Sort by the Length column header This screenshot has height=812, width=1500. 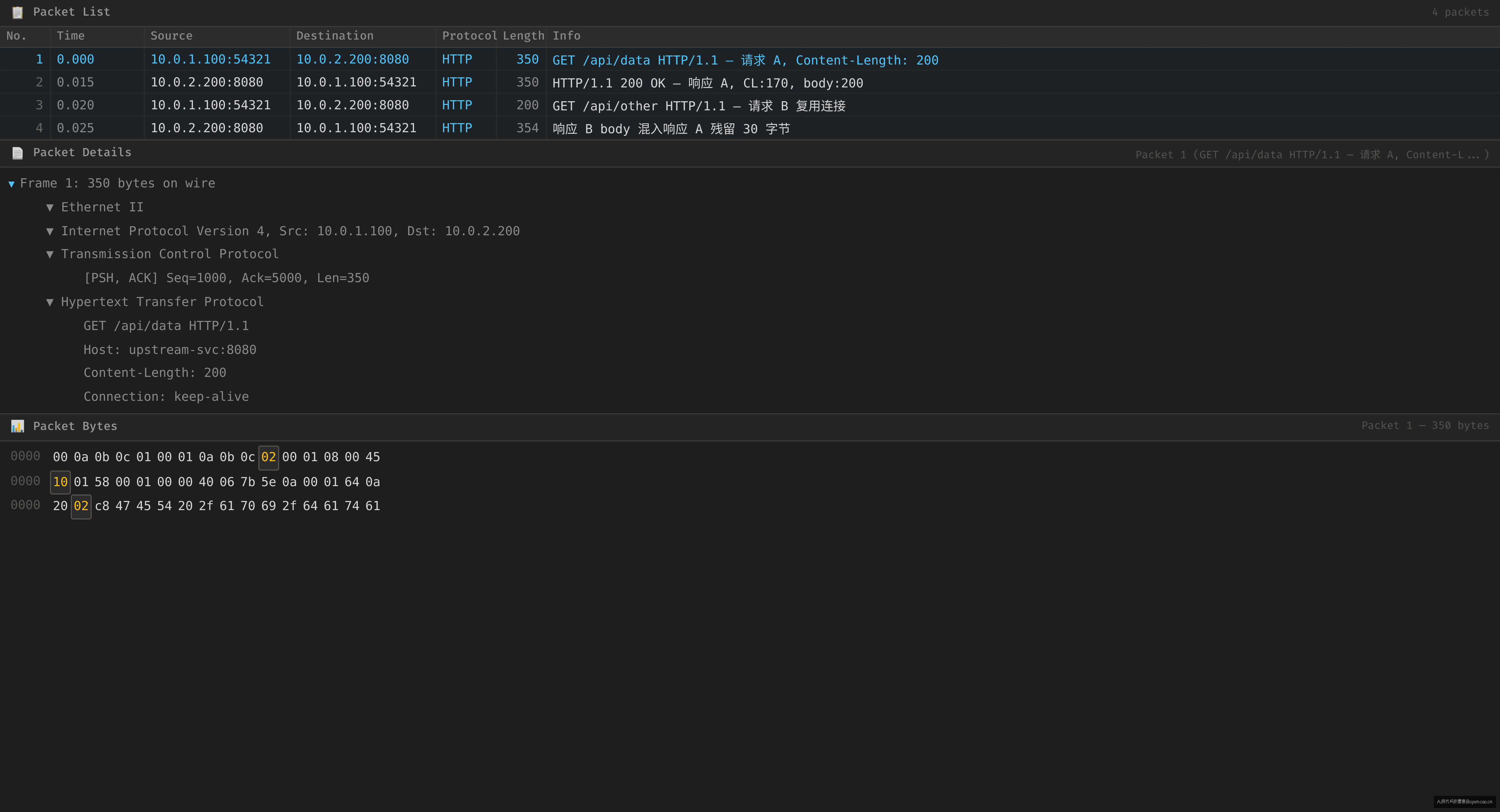click(x=522, y=36)
